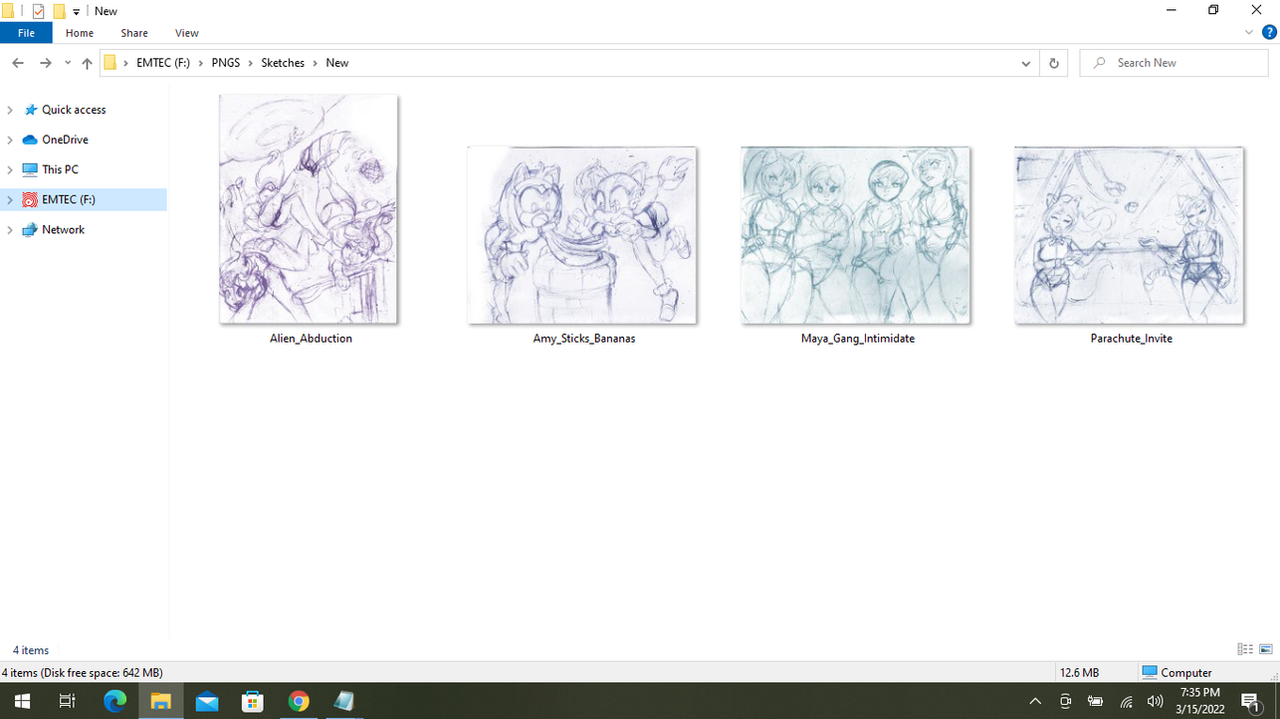
Task: Switch to the View ribbon tab
Action: [187, 33]
